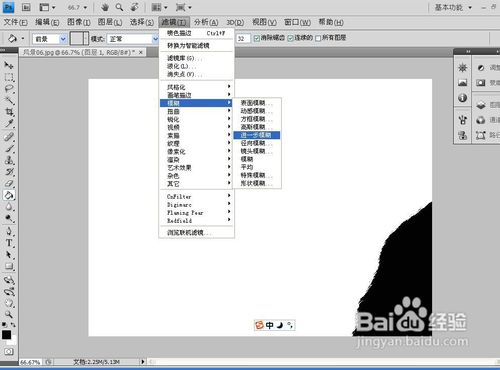Open the 文件(F) menu
This screenshot has height=370, width=500.
(x=15, y=22)
